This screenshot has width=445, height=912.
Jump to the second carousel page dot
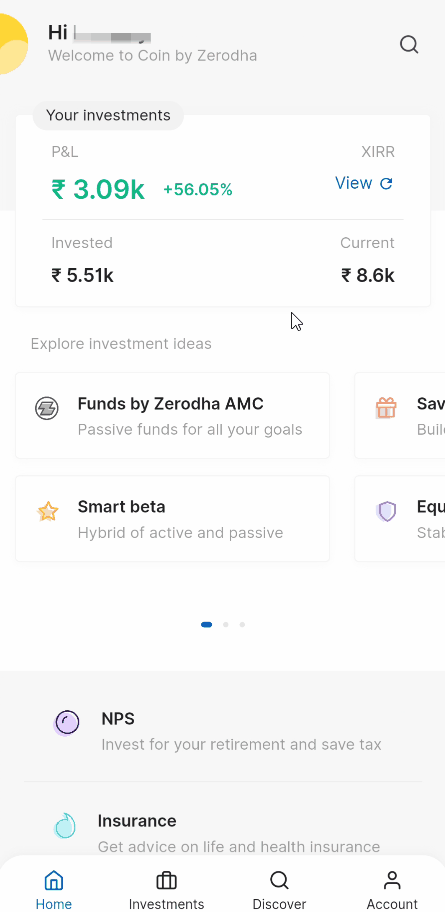(226, 625)
